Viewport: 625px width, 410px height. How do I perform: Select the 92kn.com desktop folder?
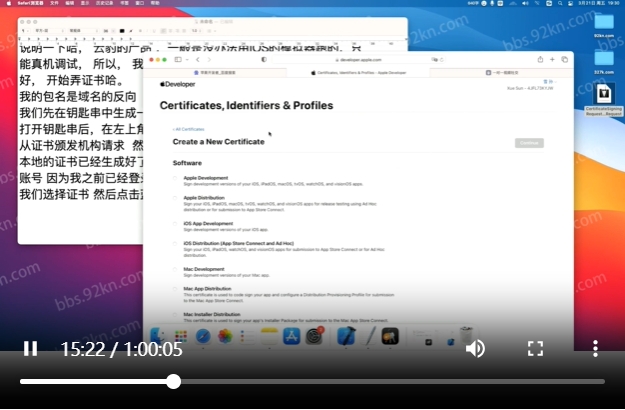tap(604, 26)
